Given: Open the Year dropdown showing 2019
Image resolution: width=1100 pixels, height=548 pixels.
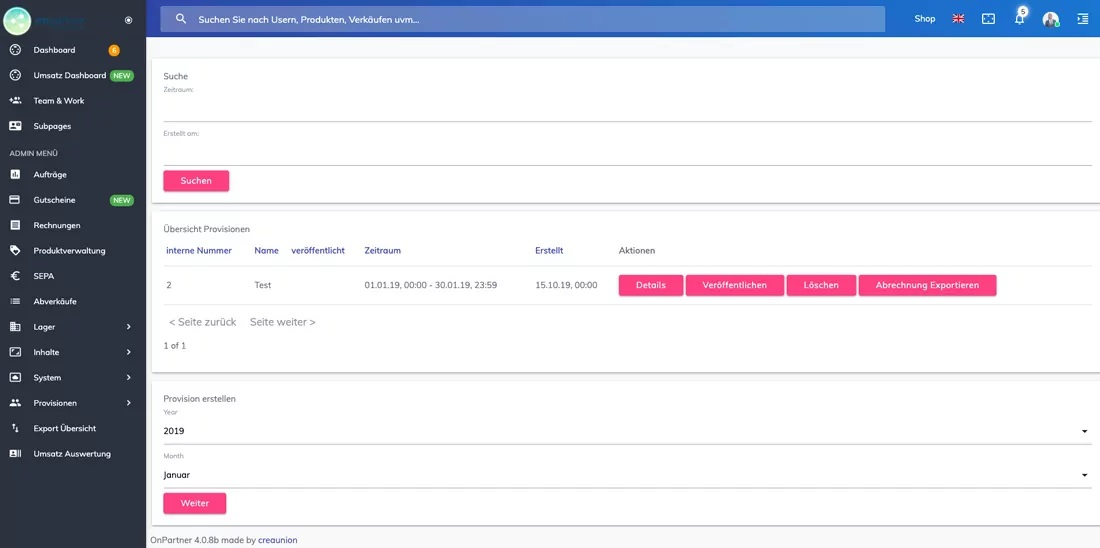Looking at the screenshot, I should 627,431.
